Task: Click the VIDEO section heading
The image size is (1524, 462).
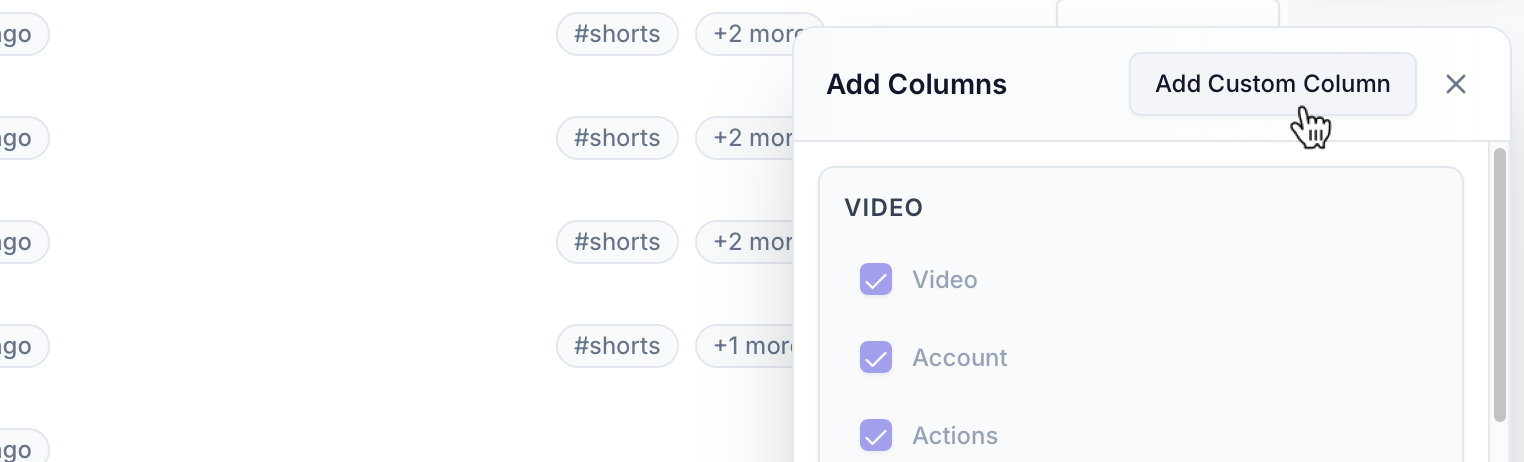Action: 883,208
